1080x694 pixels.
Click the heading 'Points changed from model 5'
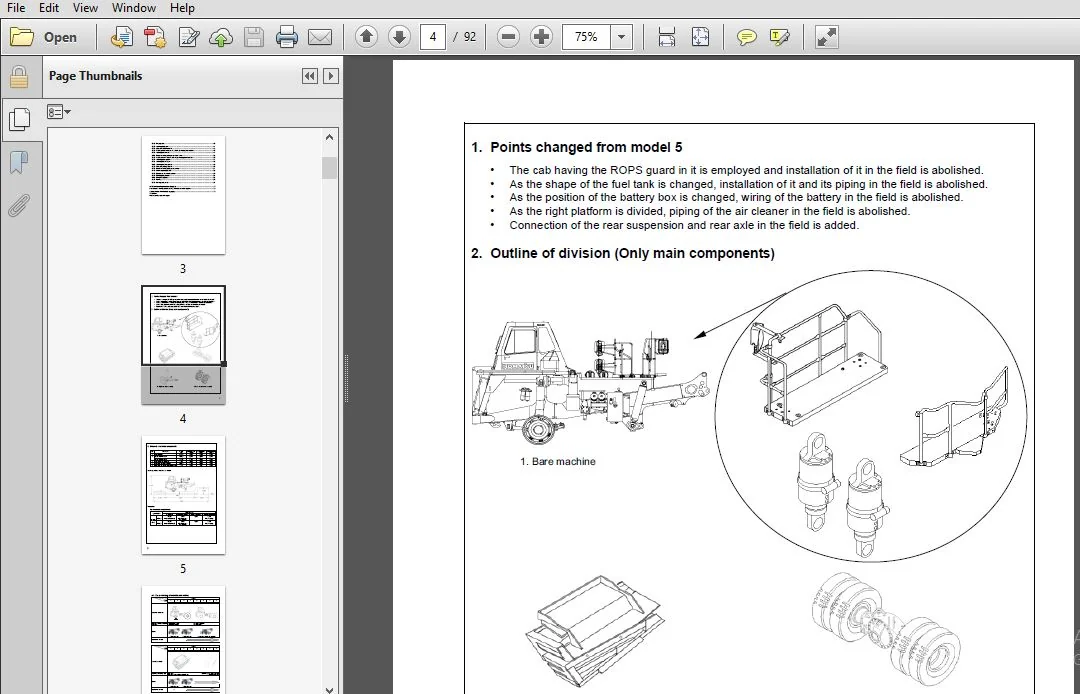tap(586, 147)
